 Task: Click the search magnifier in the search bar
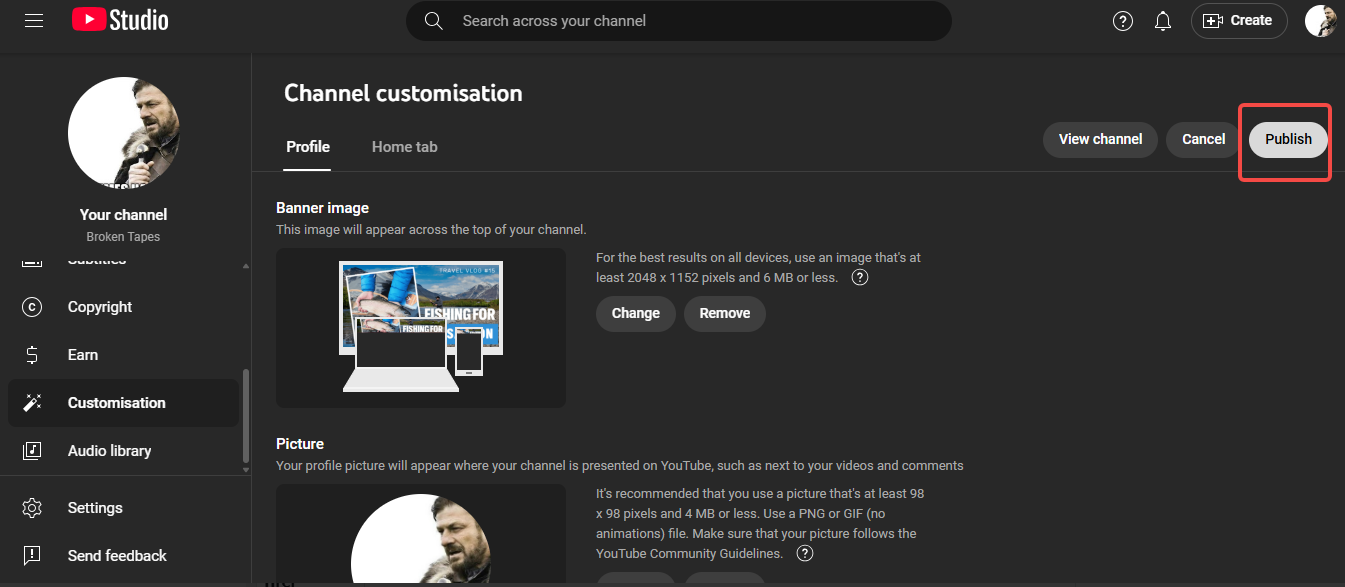click(433, 20)
